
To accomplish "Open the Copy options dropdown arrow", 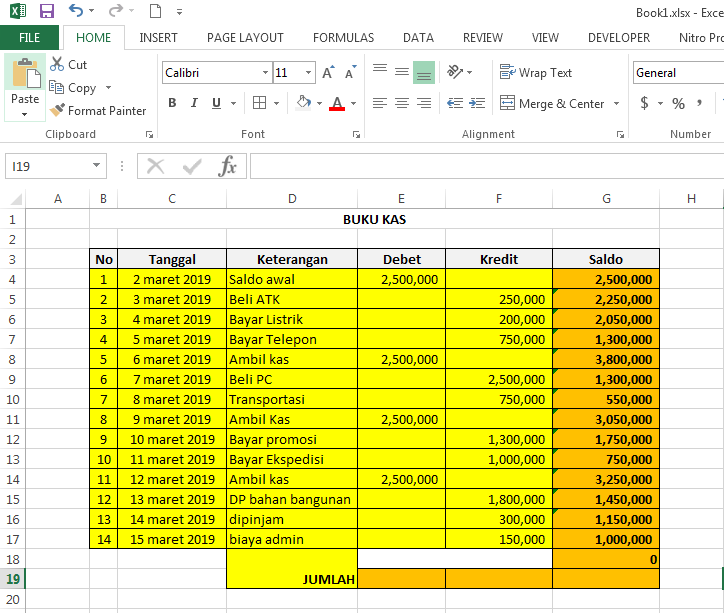I will pyautogui.click(x=108, y=87).
